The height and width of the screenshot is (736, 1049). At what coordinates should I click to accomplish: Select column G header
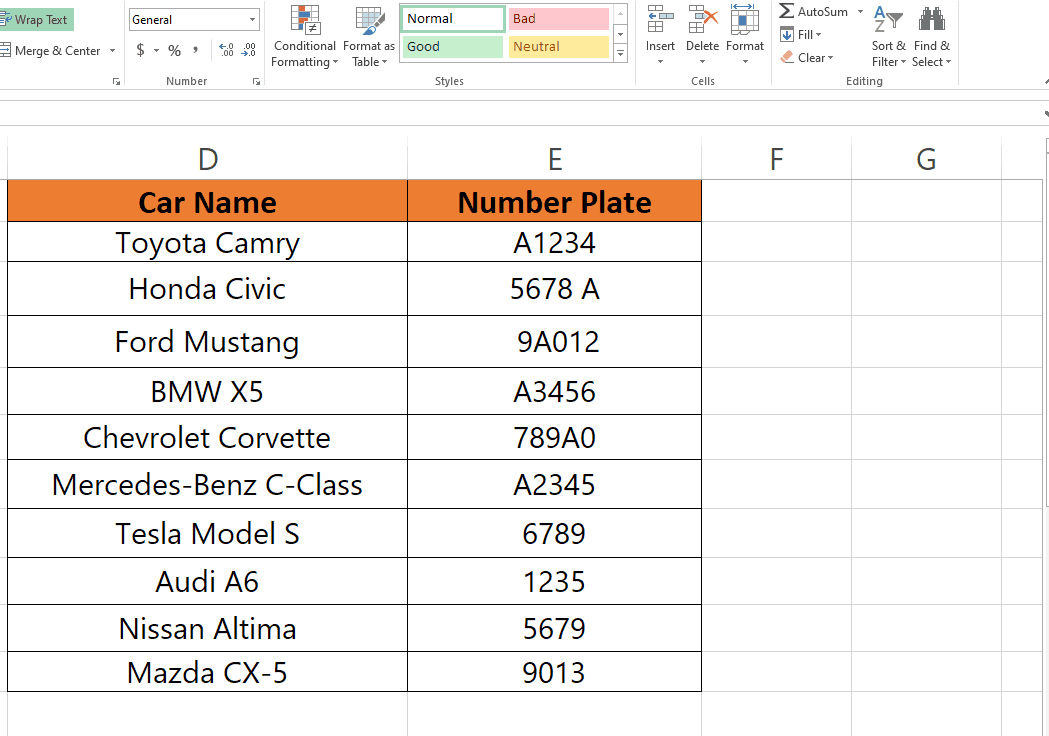tap(926, 159)
